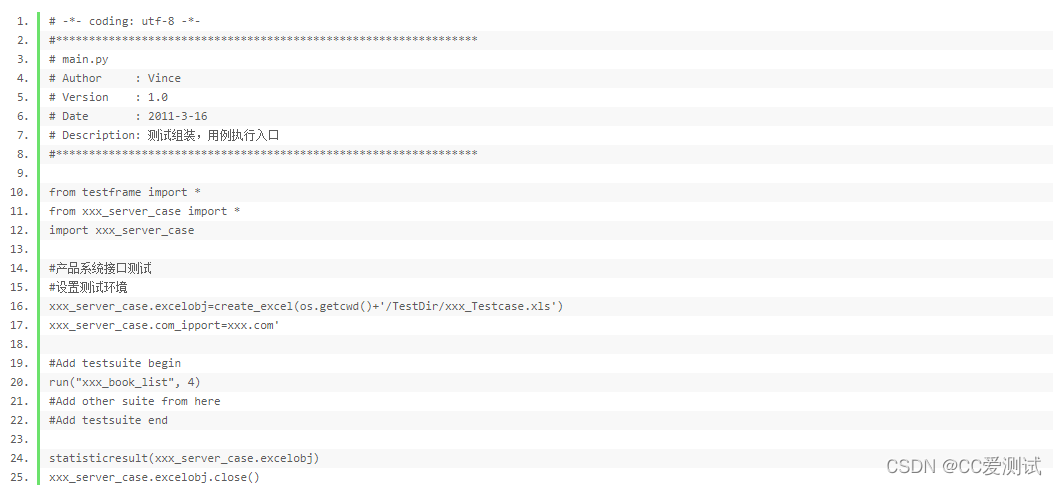1057x485 pixels.
Task: Click '#Add testsuite end' comment
Action: coord(109,420)
